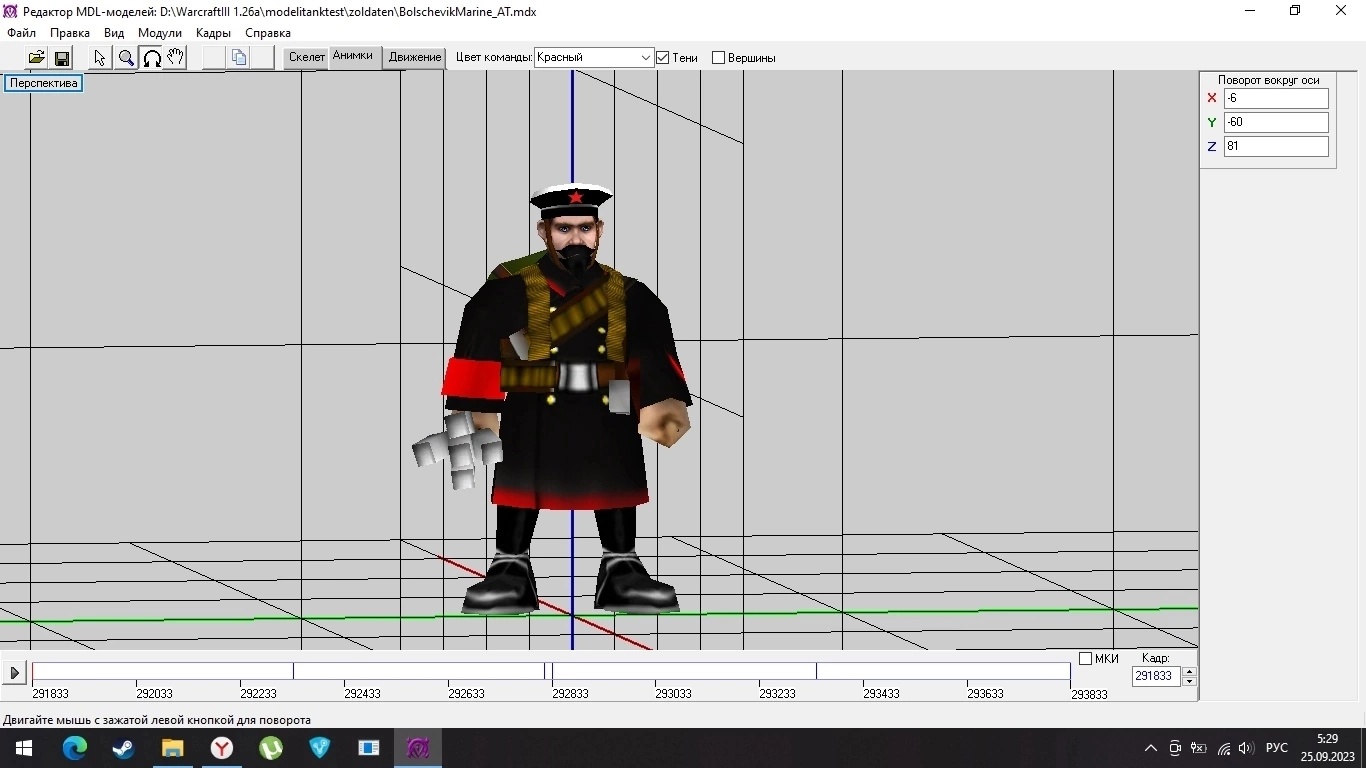Open uTorrent from the taskbar

click(x=271, y=748)
